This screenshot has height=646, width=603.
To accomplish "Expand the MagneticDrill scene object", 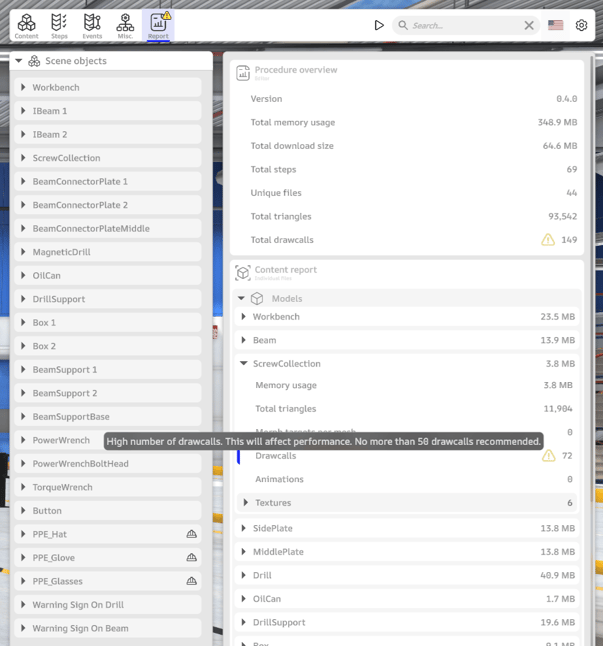I will pos(23,252).
